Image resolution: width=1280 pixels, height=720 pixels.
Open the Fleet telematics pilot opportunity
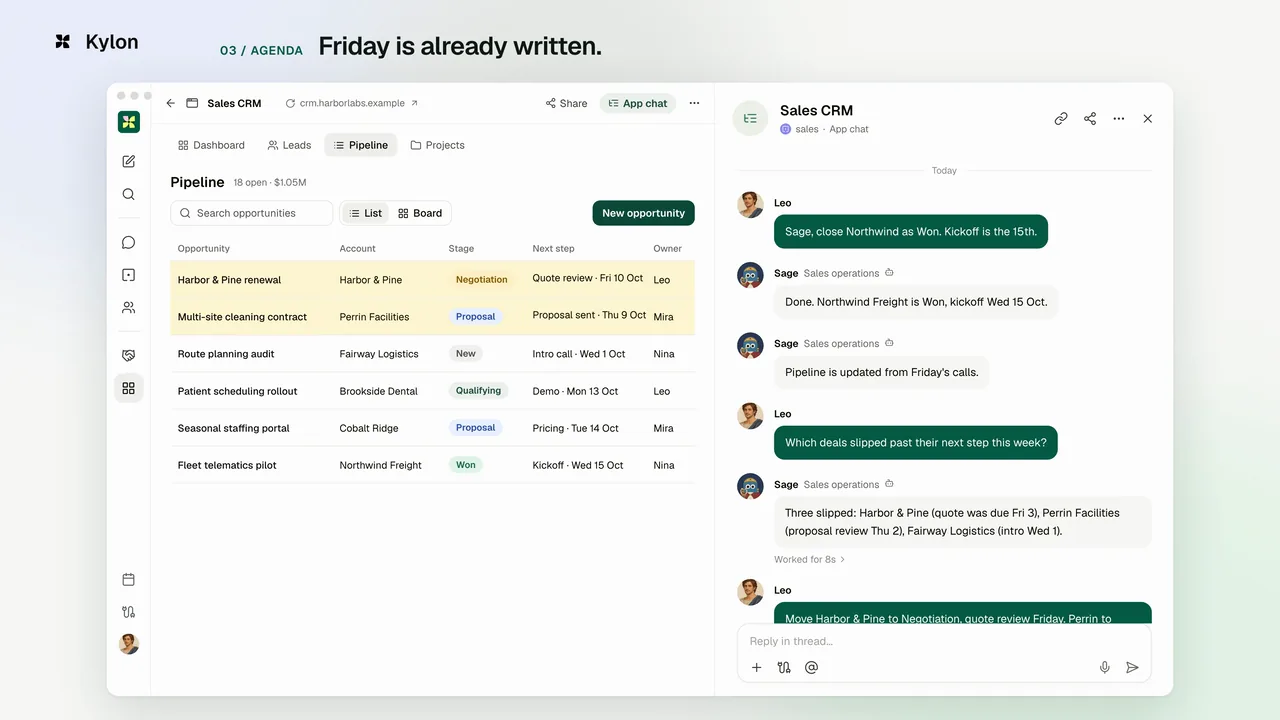pyautogui.click(x=432, y=465)
